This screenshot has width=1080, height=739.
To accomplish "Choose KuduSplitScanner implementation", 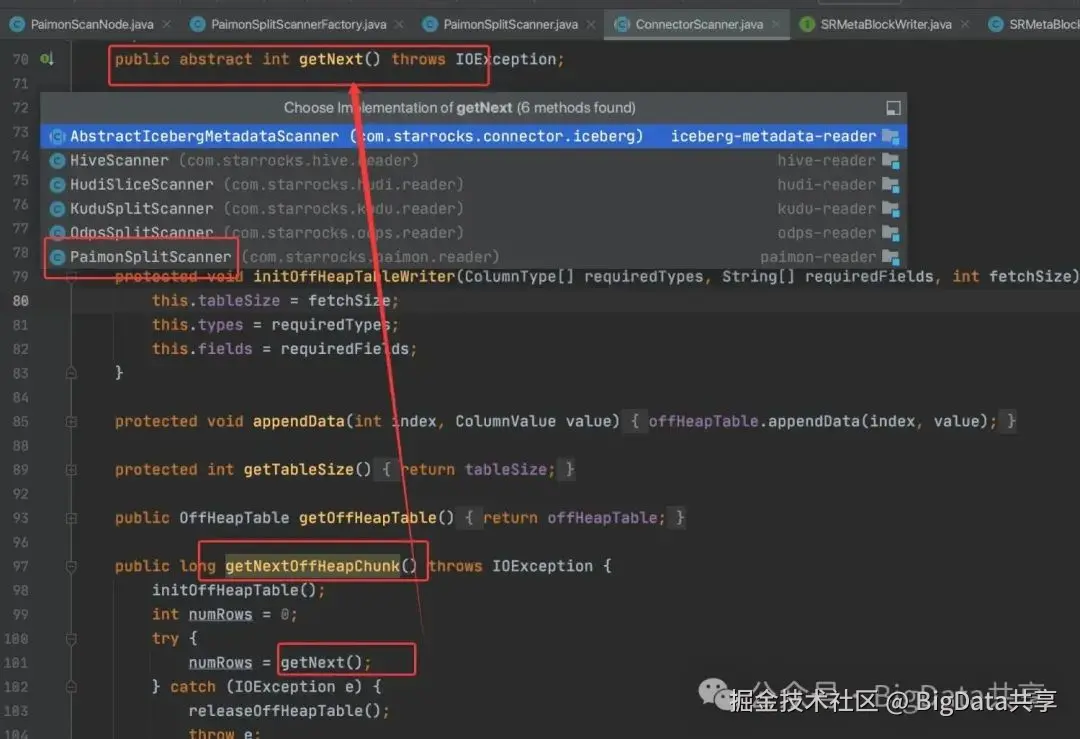I will pos(473,208).
